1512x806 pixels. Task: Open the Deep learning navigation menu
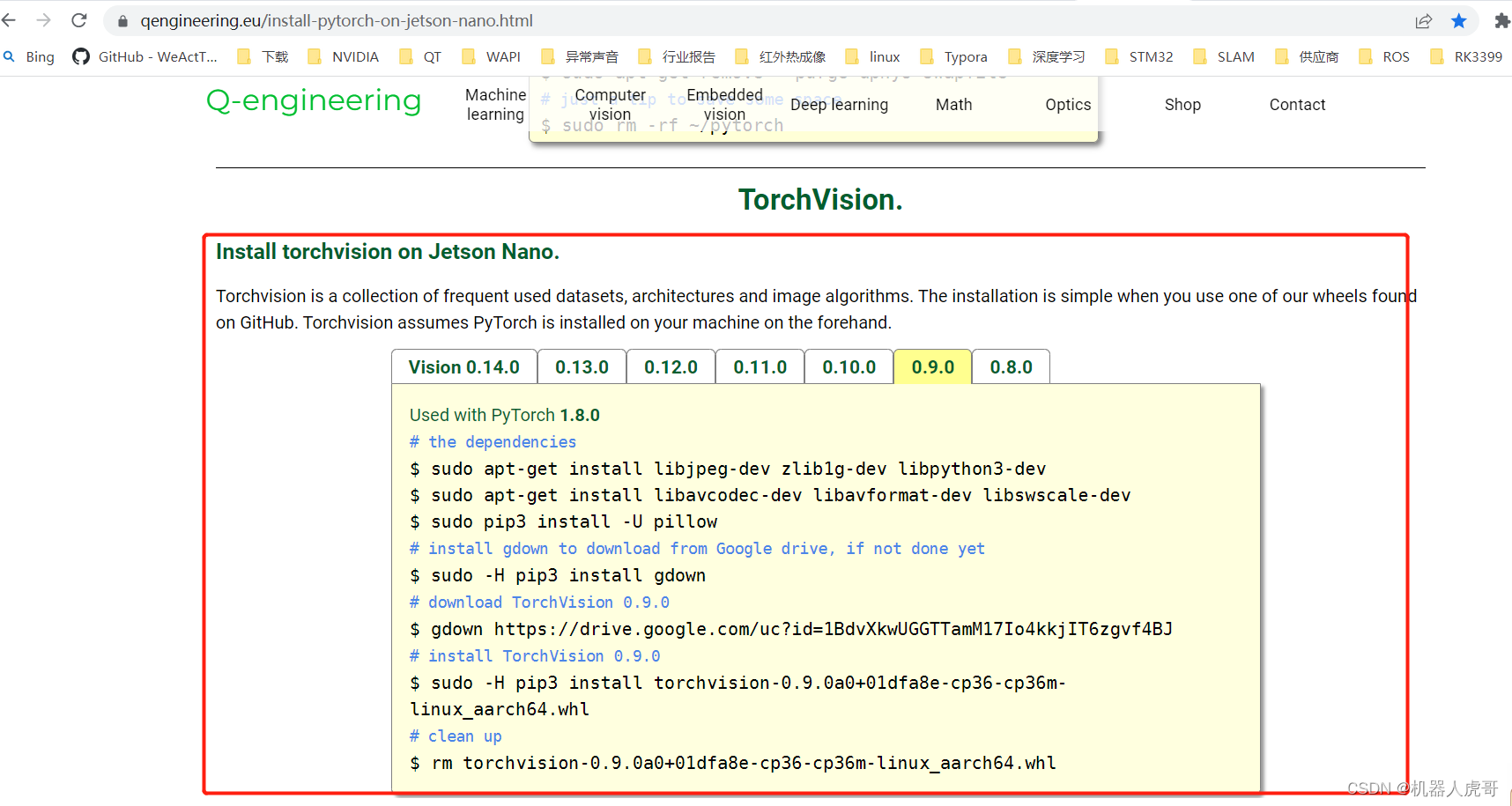[x=839, y=104]
